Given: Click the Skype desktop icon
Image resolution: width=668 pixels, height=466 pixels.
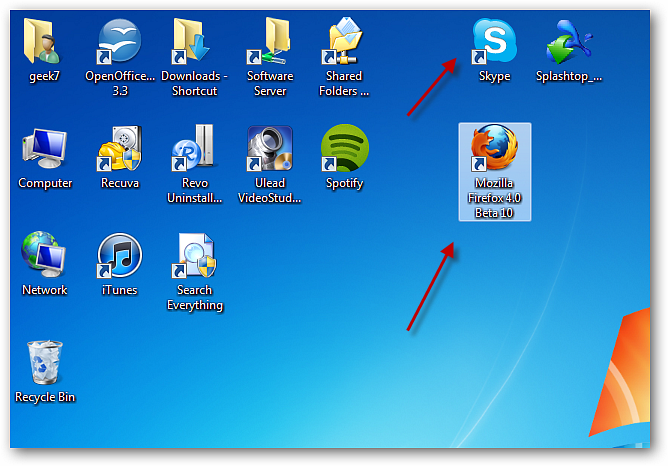Looking at the screenshot, I should click(494, 41).
